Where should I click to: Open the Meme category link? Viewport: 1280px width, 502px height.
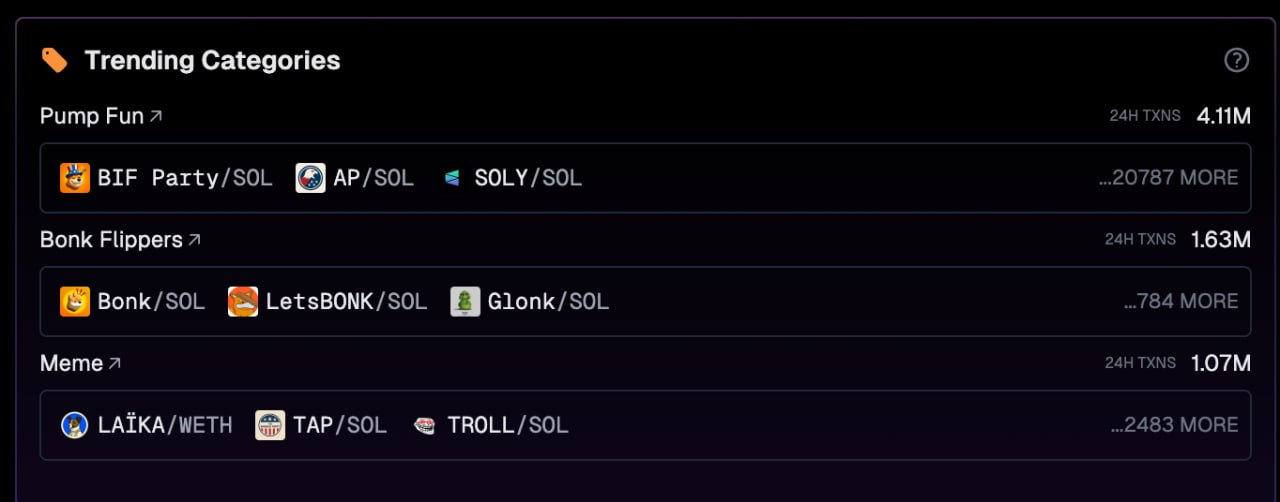(x=81, y=364)
